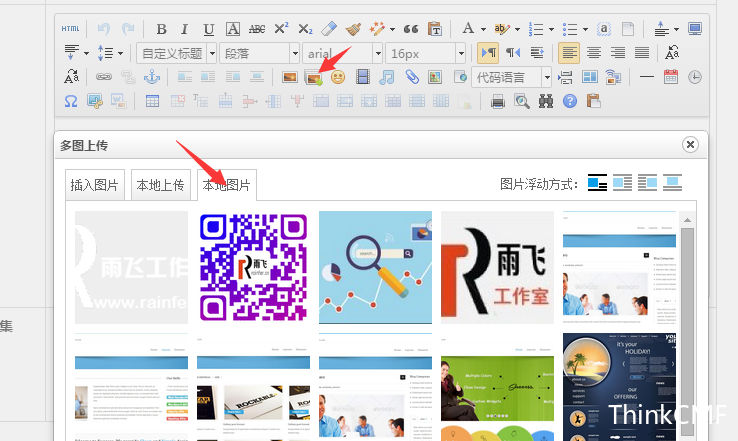Open the font color dropdown arrow
738x441 pixels.
[483, 29]
